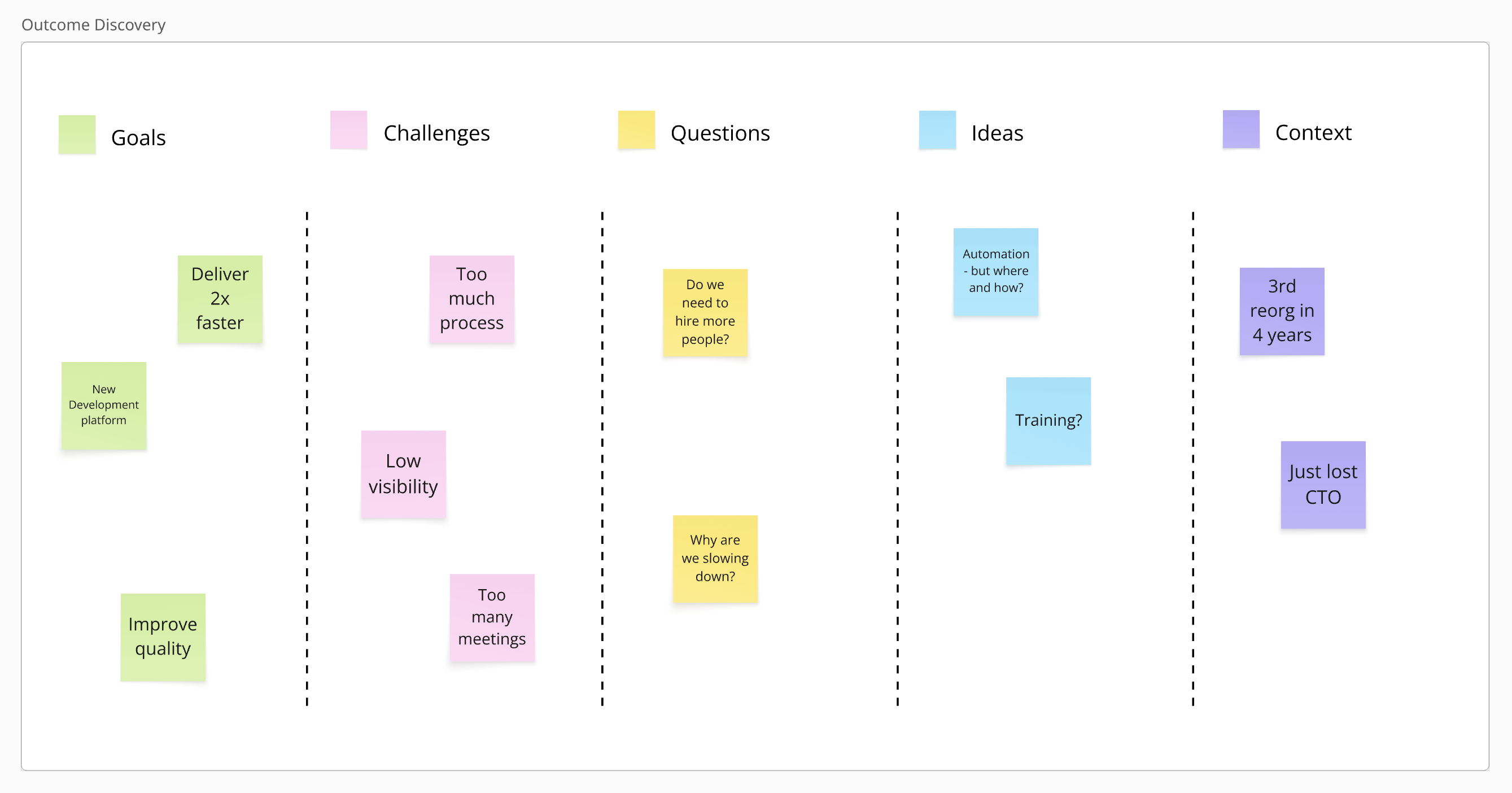Click the purple Context legend swatch
Viewport: 1512px width, 793px height.
pyautogui.click(x=1241, y=129)
